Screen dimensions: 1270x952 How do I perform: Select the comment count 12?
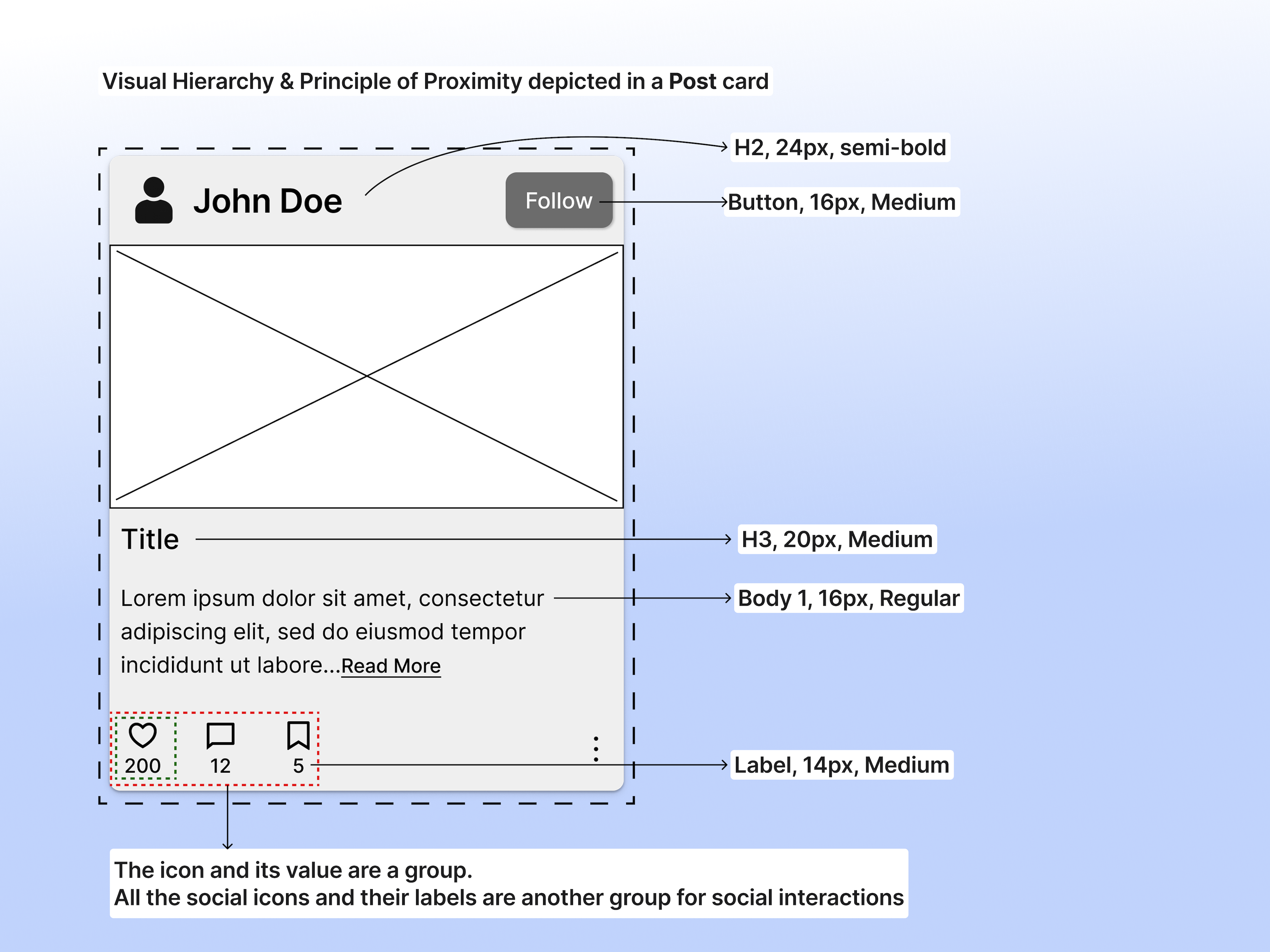coord(220,766)
